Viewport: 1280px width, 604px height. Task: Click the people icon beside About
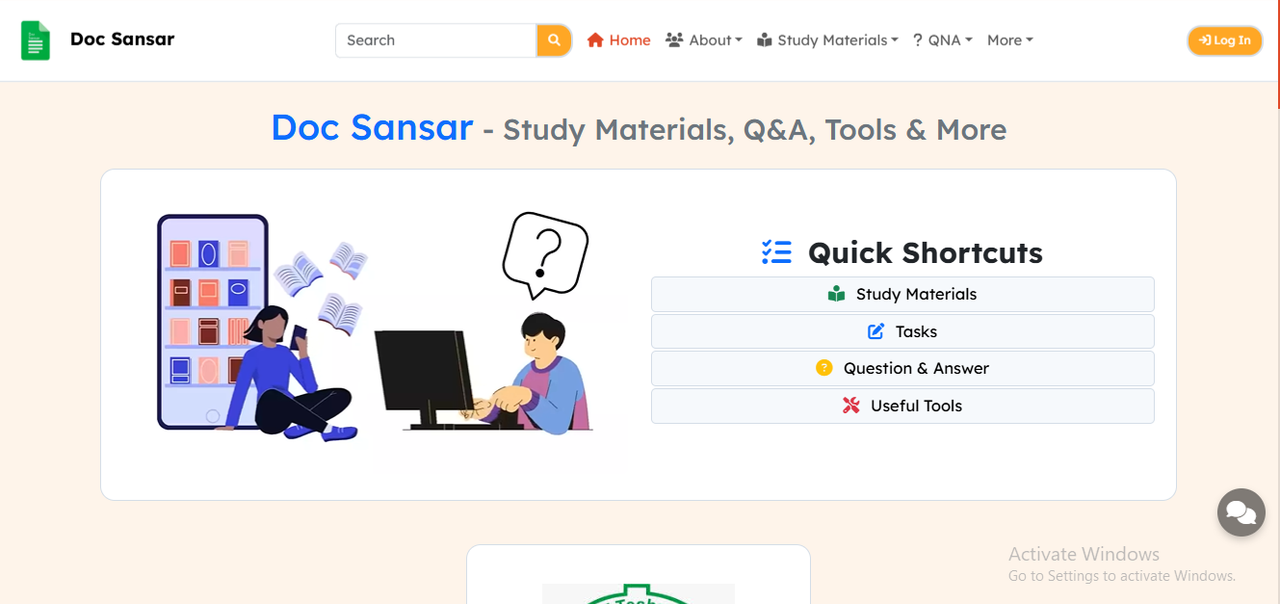tap(674, 40)
